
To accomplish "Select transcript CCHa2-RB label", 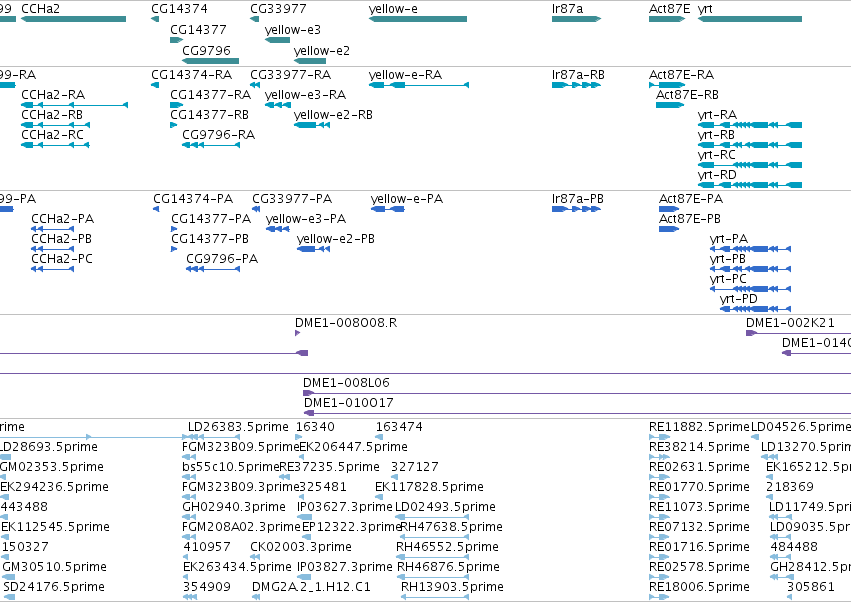I will pyautogui.click(x=52, y=115).
